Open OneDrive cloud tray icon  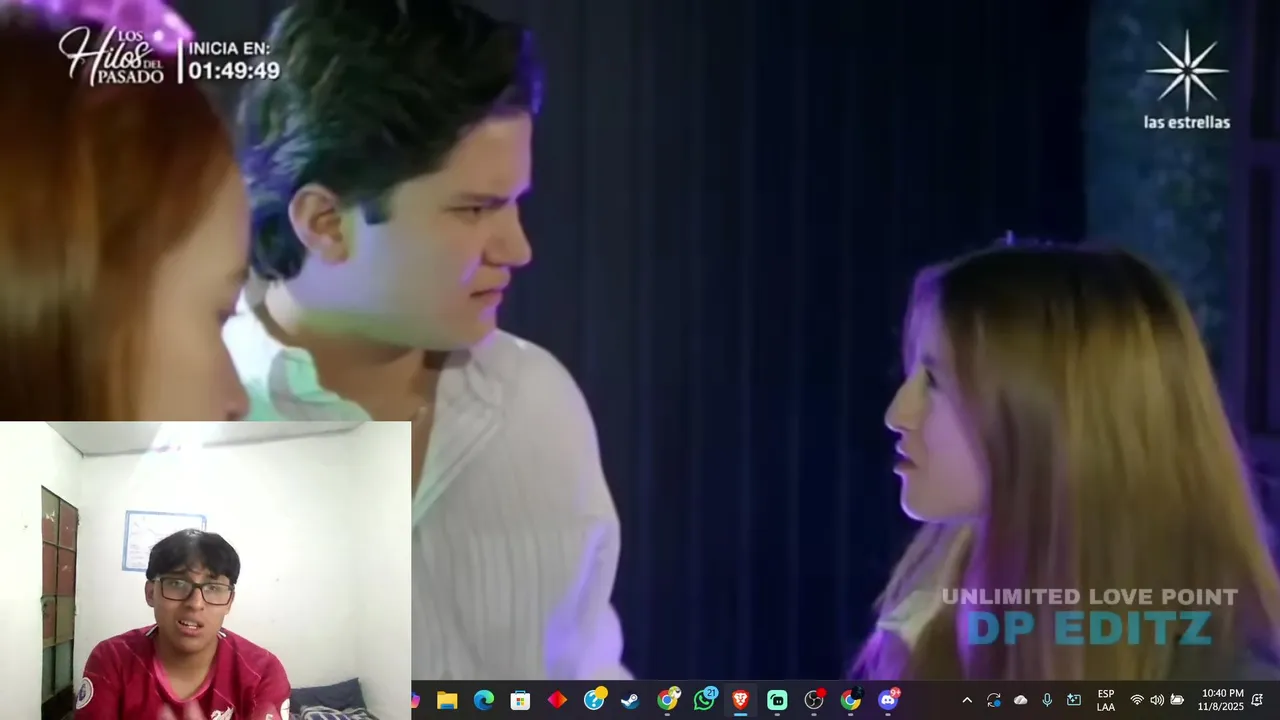[x=1020, y=700]
